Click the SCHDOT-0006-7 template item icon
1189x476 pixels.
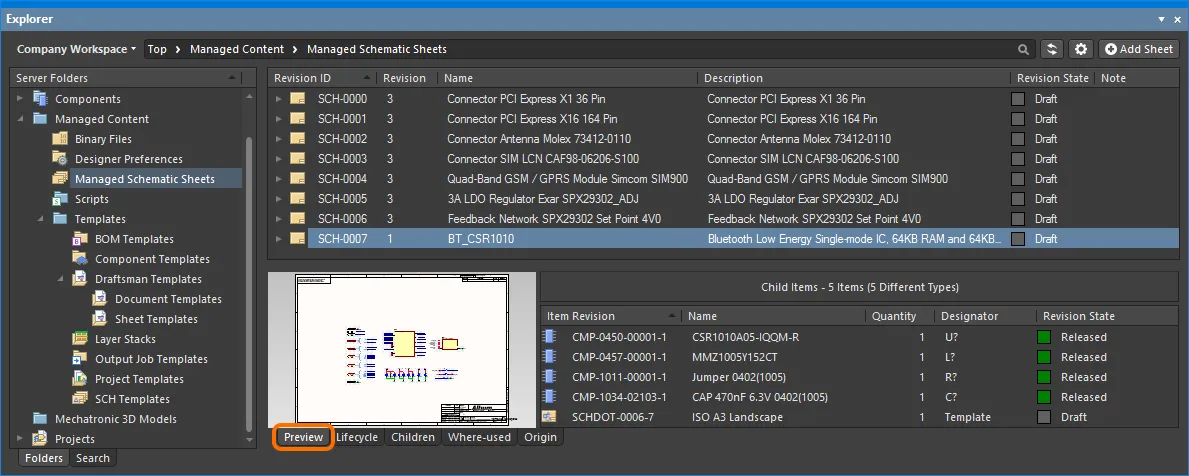(549, 417)
